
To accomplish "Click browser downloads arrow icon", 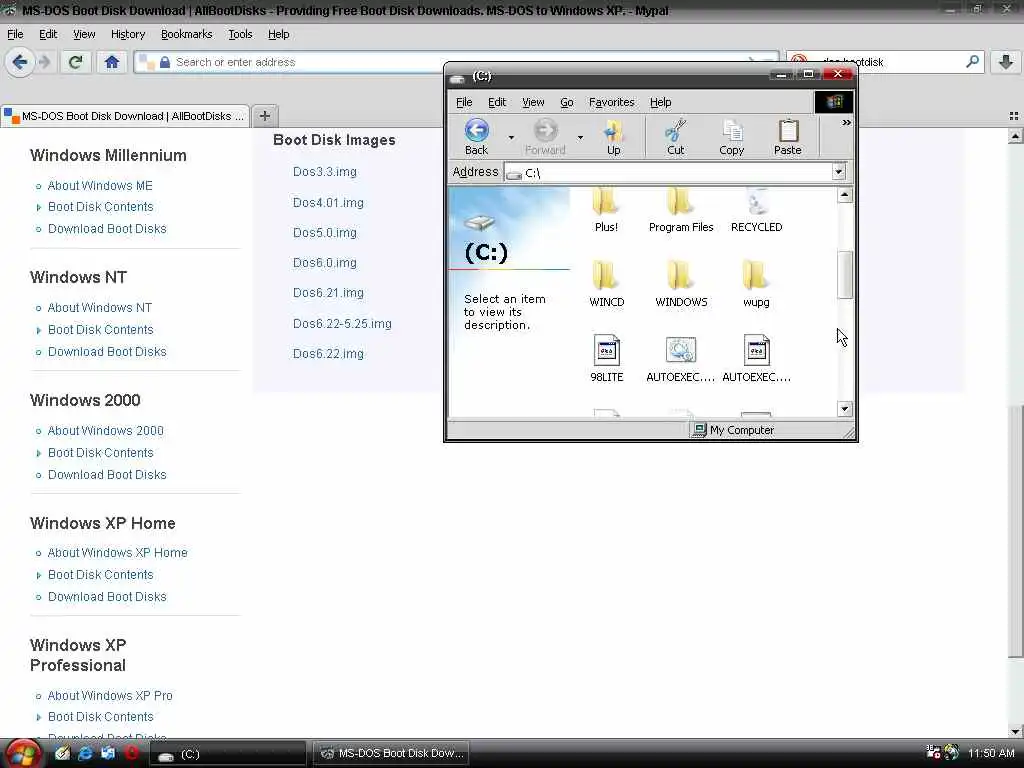I will coord(1006,63).
